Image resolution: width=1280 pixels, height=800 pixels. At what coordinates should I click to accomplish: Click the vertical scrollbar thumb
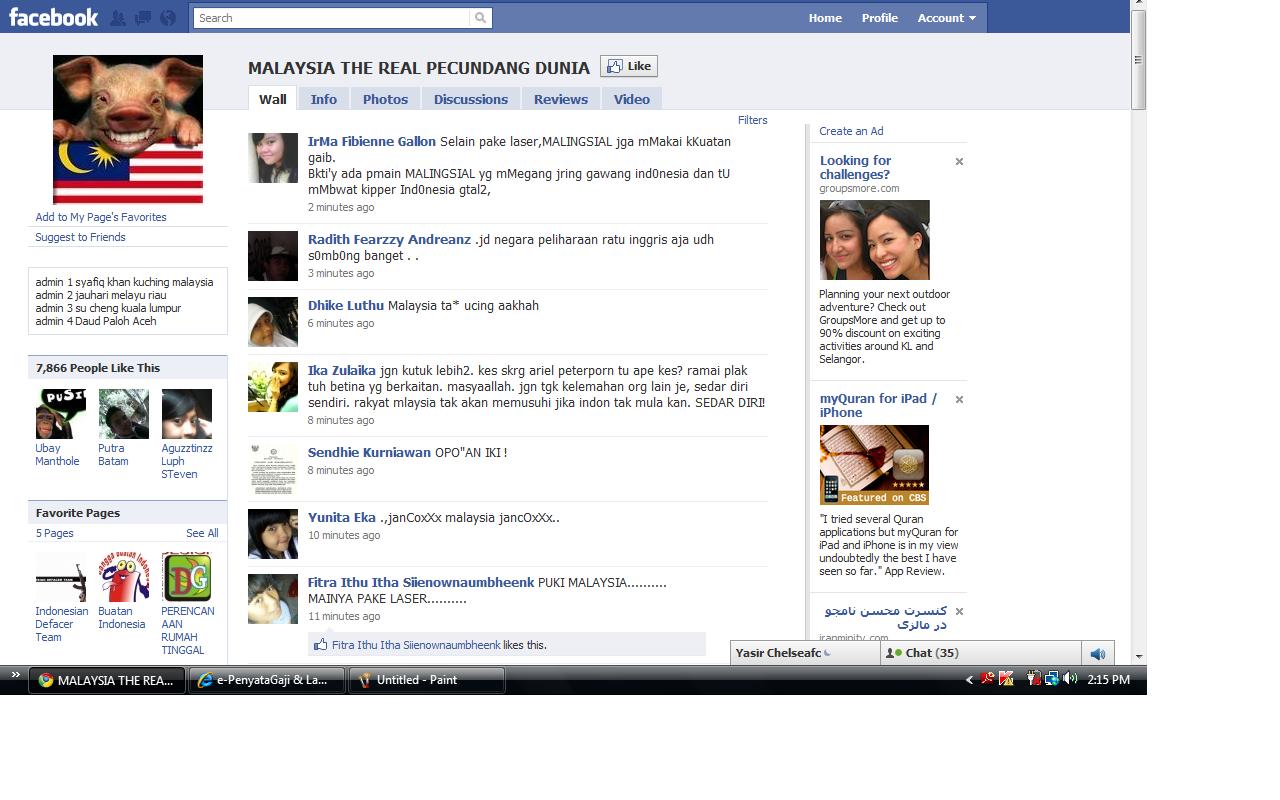point(1138,62)
